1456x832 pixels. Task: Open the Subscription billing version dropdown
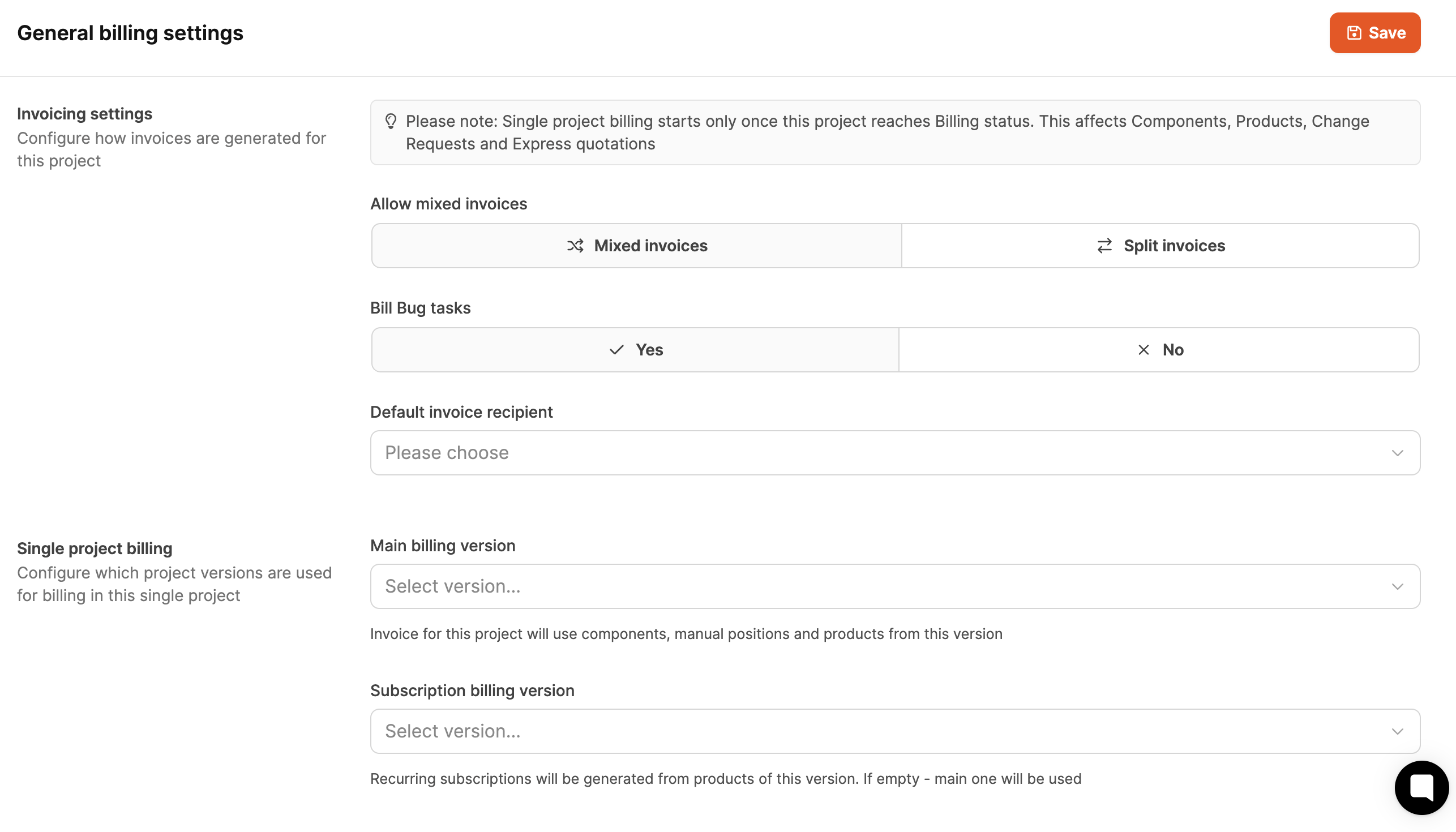tap(895, 731)
